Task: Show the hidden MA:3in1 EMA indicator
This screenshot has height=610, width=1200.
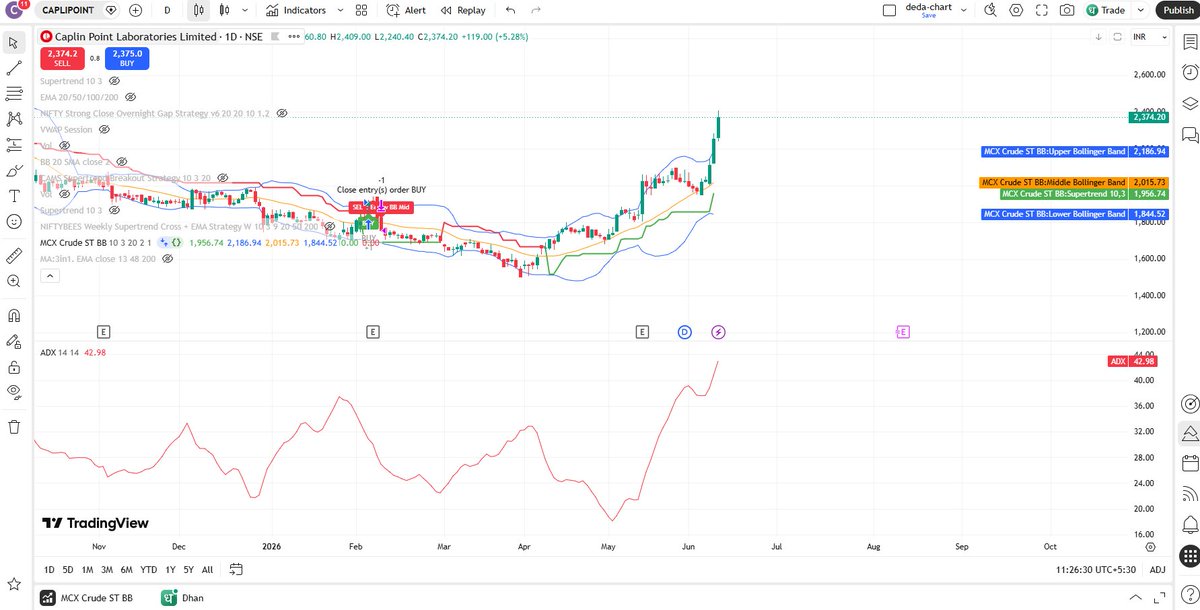Action: [x=168, y=258]
